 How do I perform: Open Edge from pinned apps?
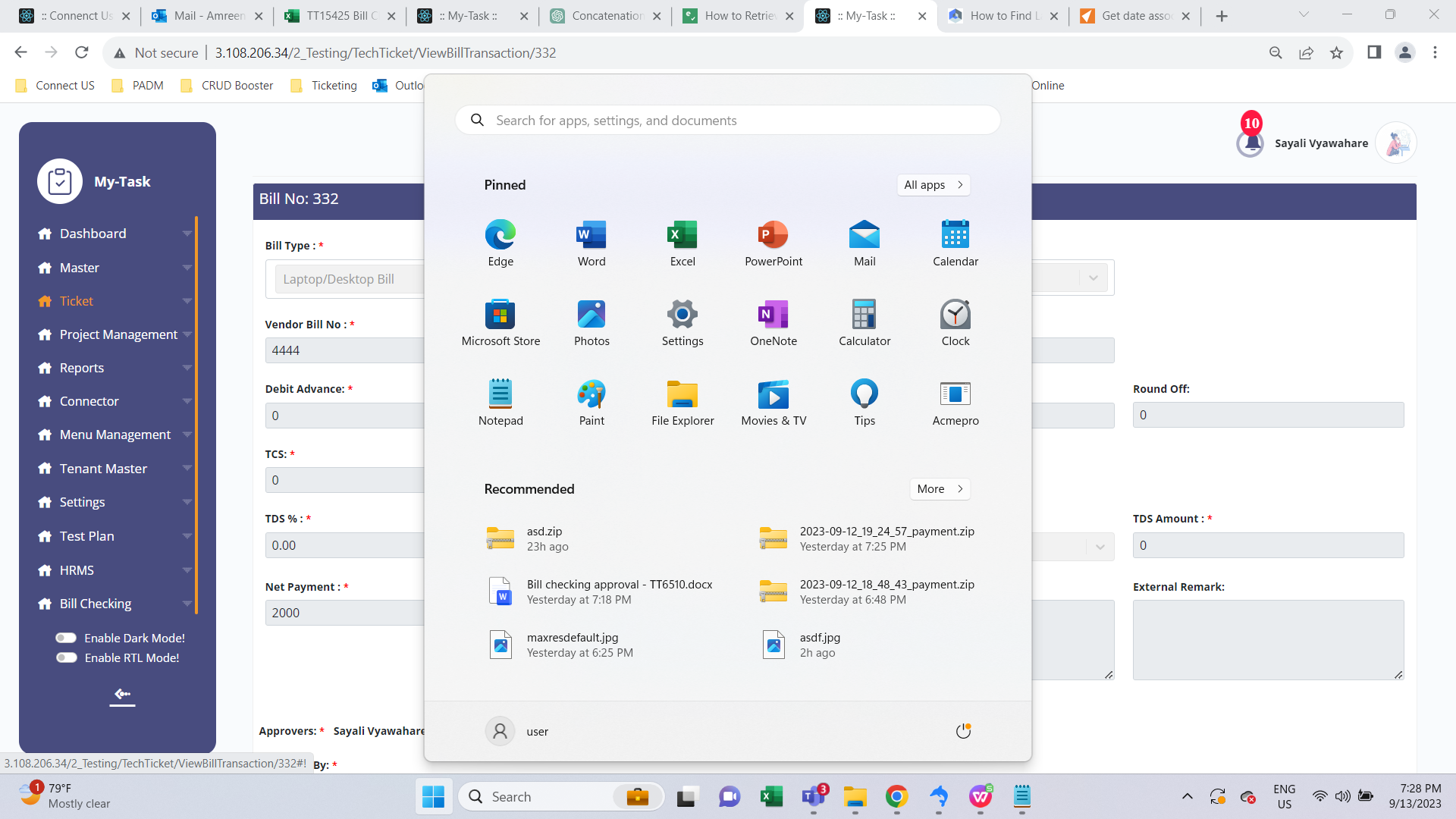500,243
